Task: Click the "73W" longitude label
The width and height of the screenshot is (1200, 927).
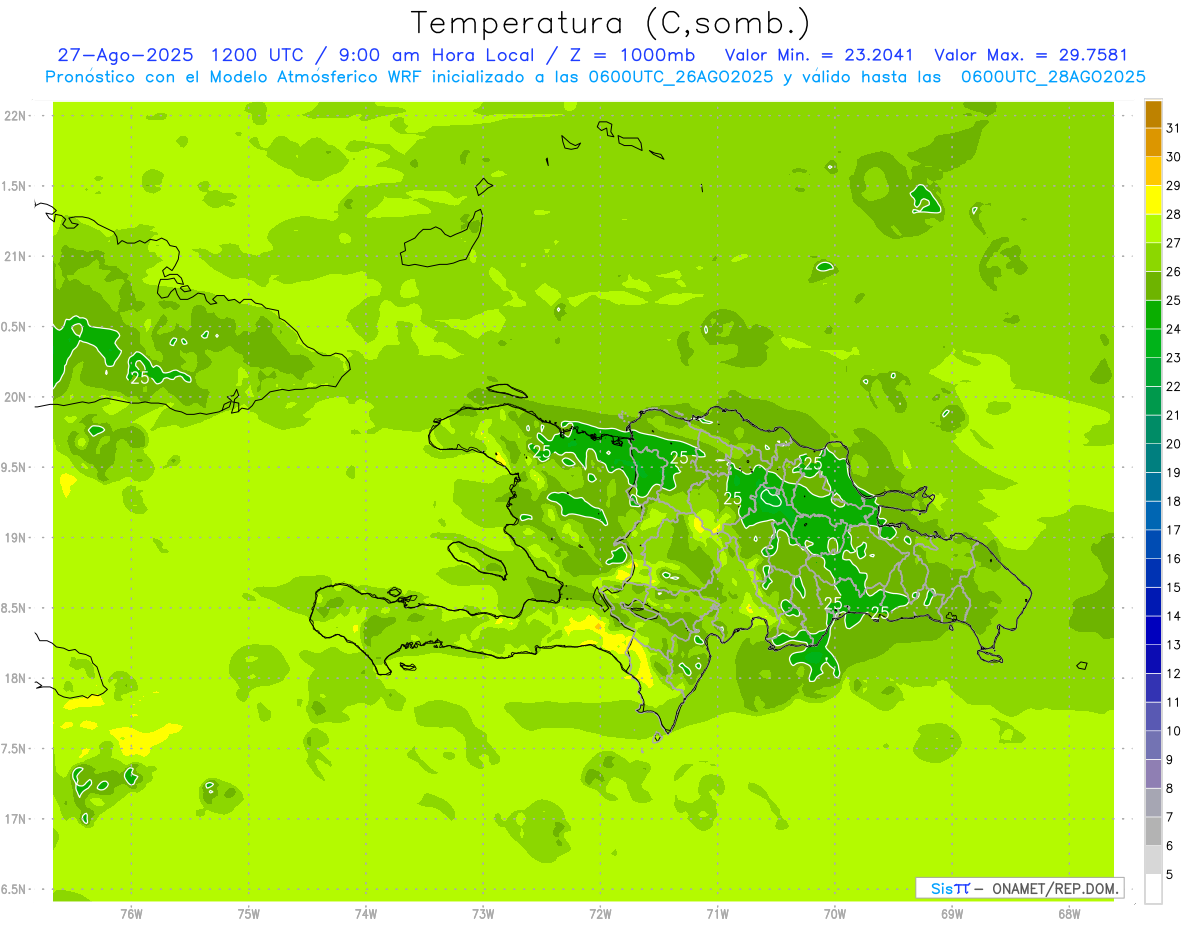Action: coord(483,914)
